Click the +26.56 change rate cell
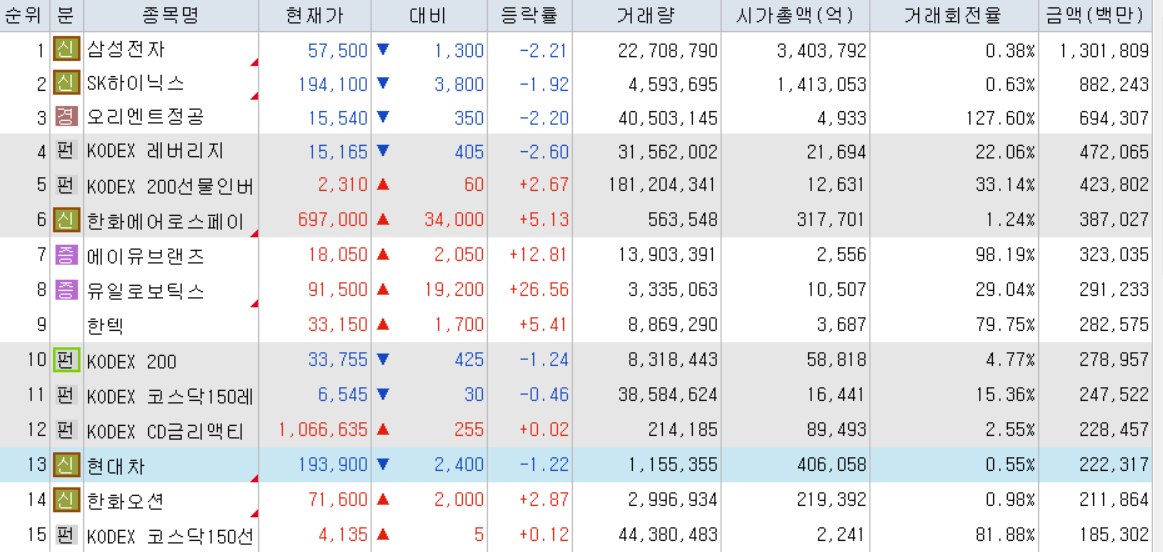The height and width of the screenshot is (552, 1163). coord(539,289)
